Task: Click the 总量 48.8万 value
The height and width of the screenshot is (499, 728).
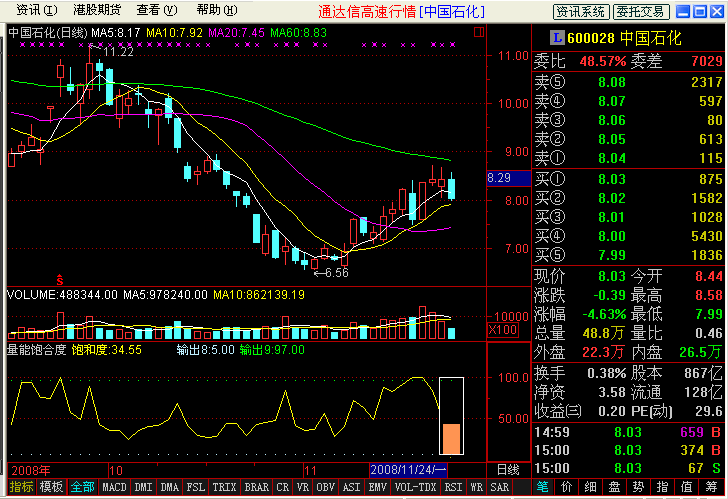Action: pos(603,334)
